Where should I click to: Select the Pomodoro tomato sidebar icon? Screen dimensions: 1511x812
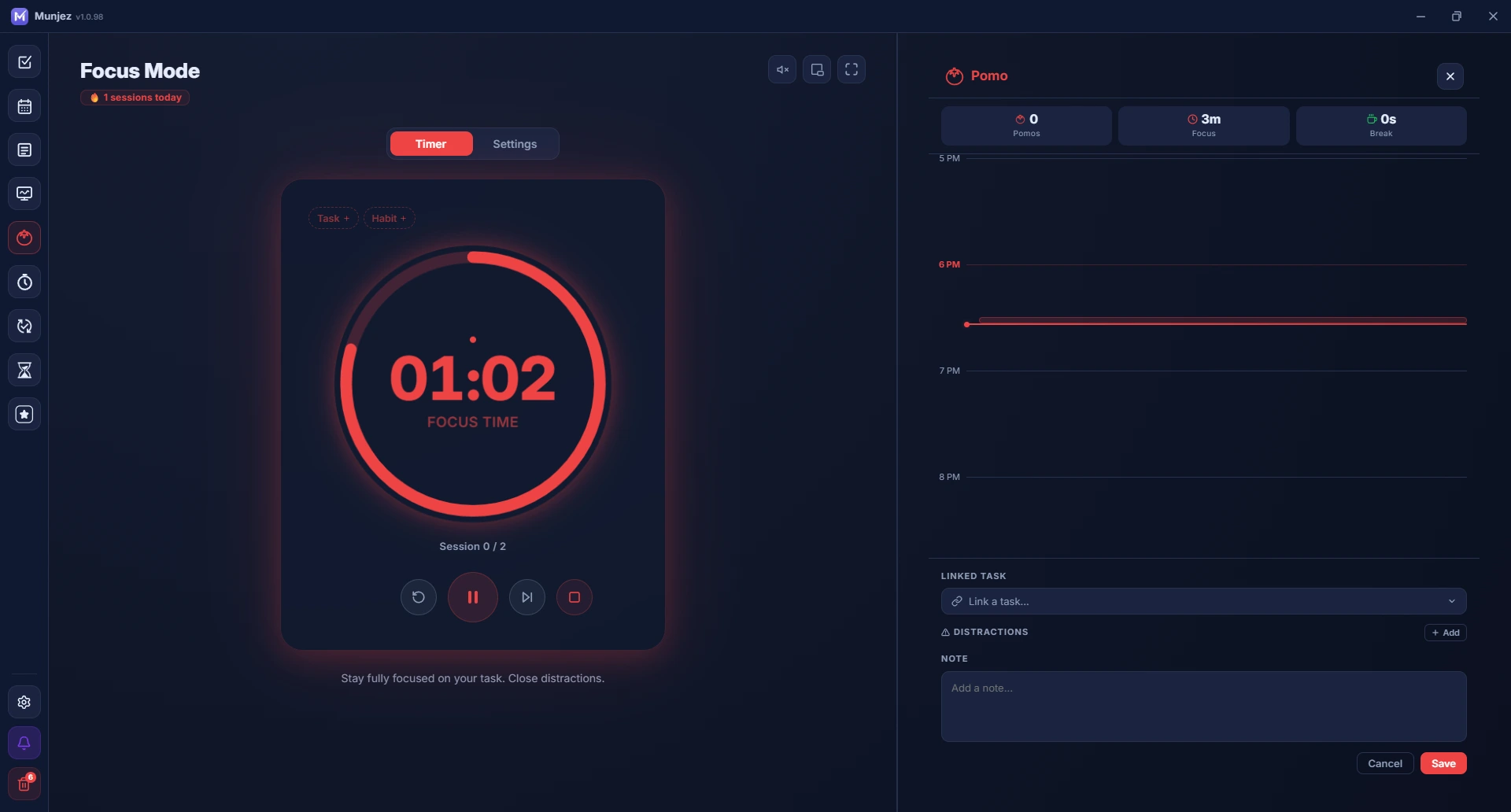tap(24, 238)
